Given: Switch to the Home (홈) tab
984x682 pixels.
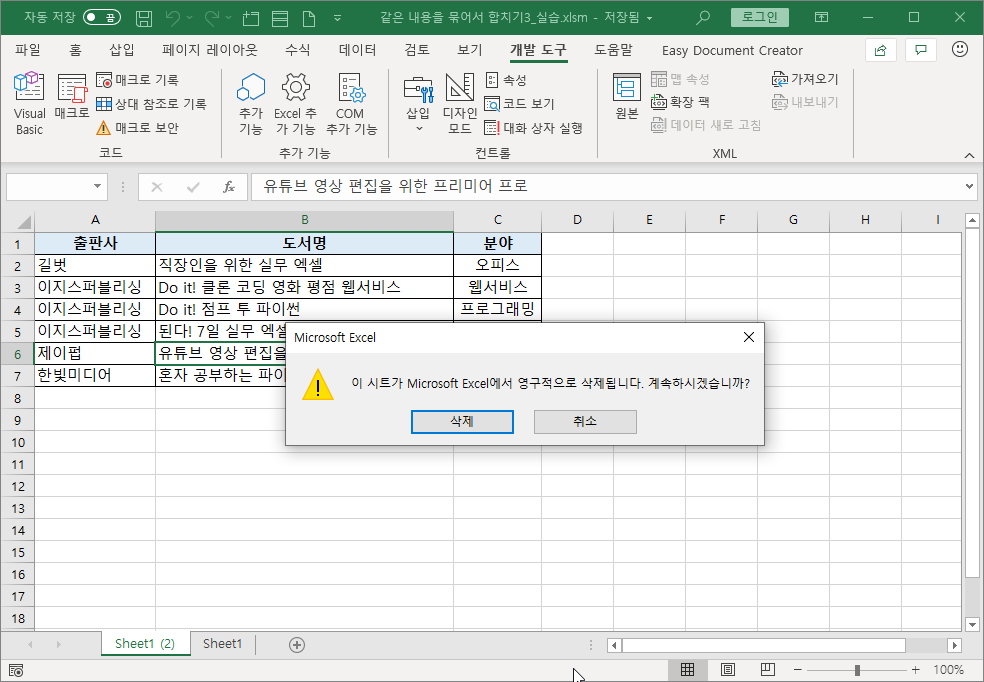Looking at the screenshot, I should click(75, 50).
